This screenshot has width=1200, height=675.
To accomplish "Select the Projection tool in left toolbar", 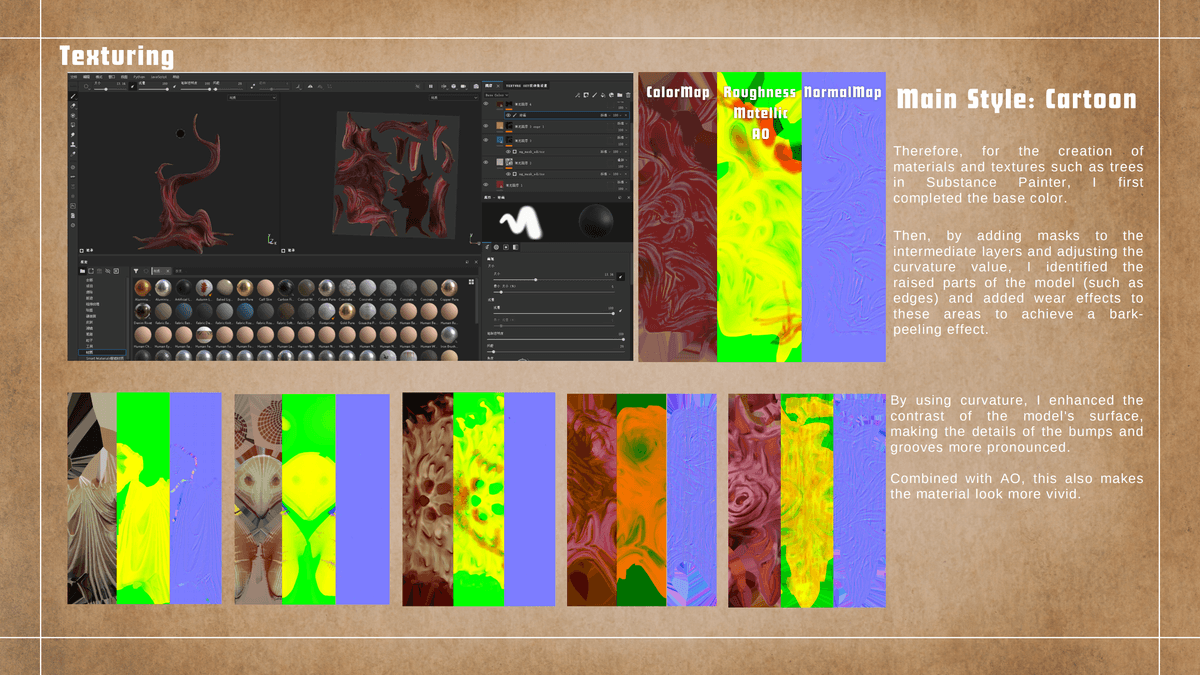I will 73,115.
